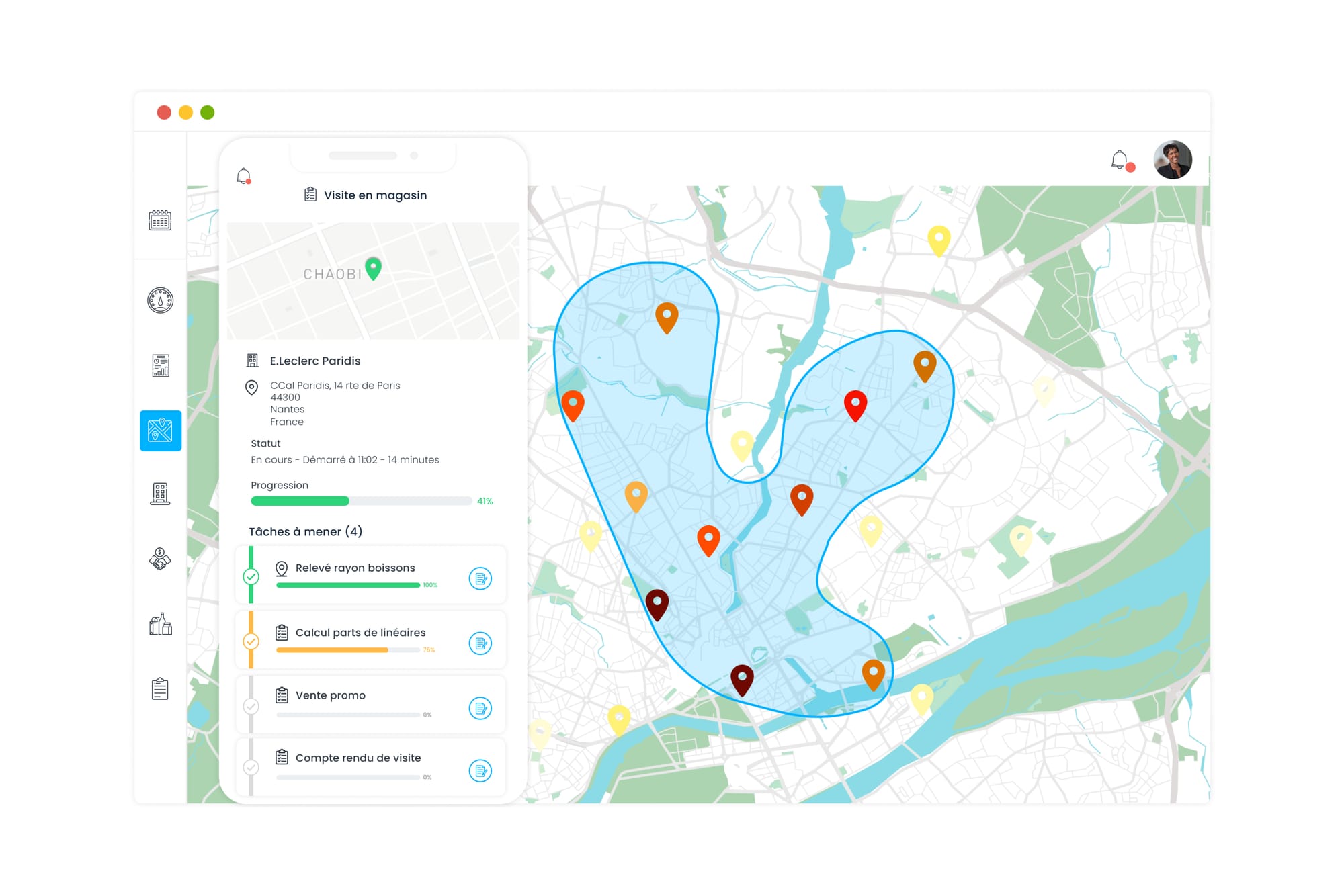The height and width of the screenshot is (896, 1344).
Task: Open the dashboard gauge icon in sidebar
Action: pyautogui.click(x=160, y=300)
